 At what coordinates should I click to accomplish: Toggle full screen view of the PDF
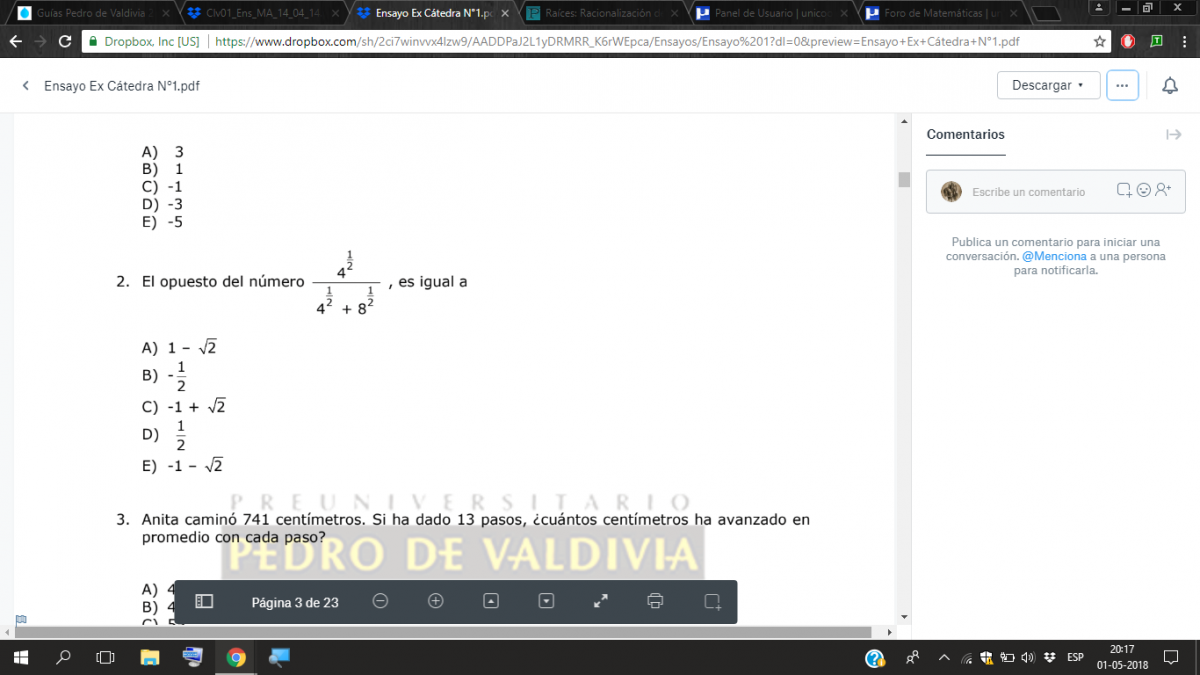(601, 601)
